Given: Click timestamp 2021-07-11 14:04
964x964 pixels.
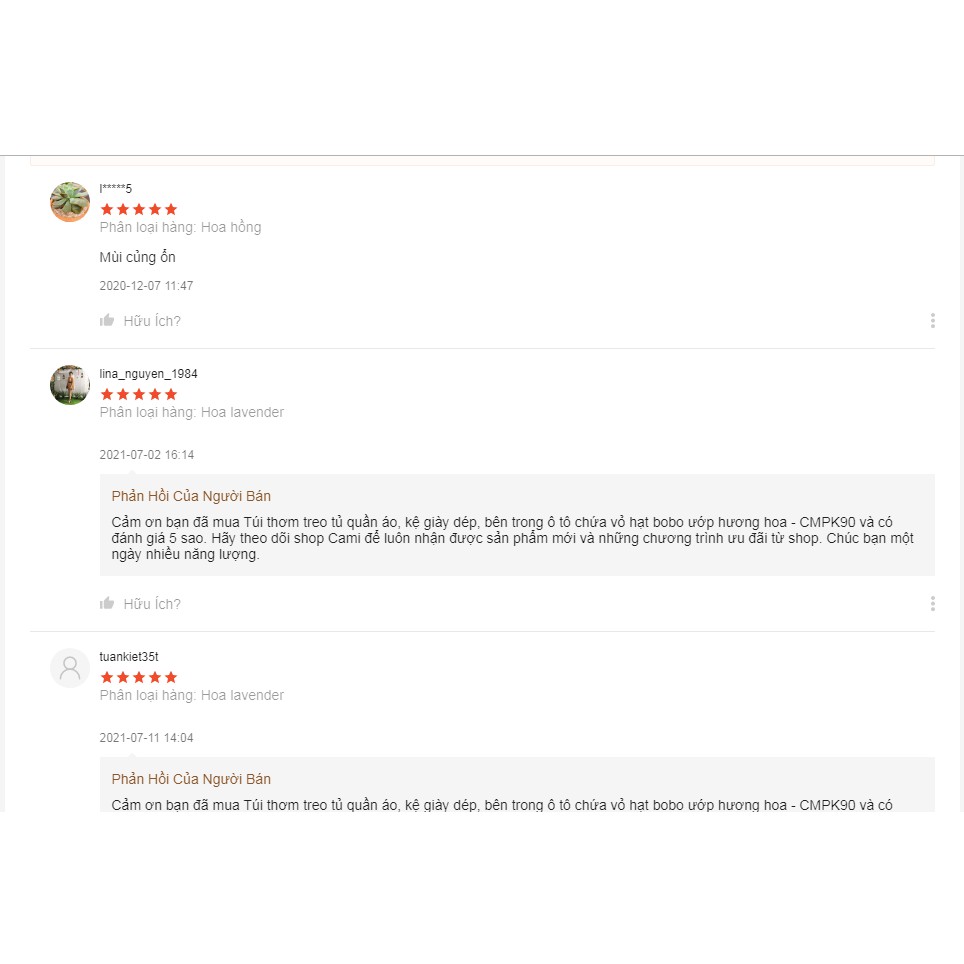Looking at the screenshot, I should tap(147, 738).
